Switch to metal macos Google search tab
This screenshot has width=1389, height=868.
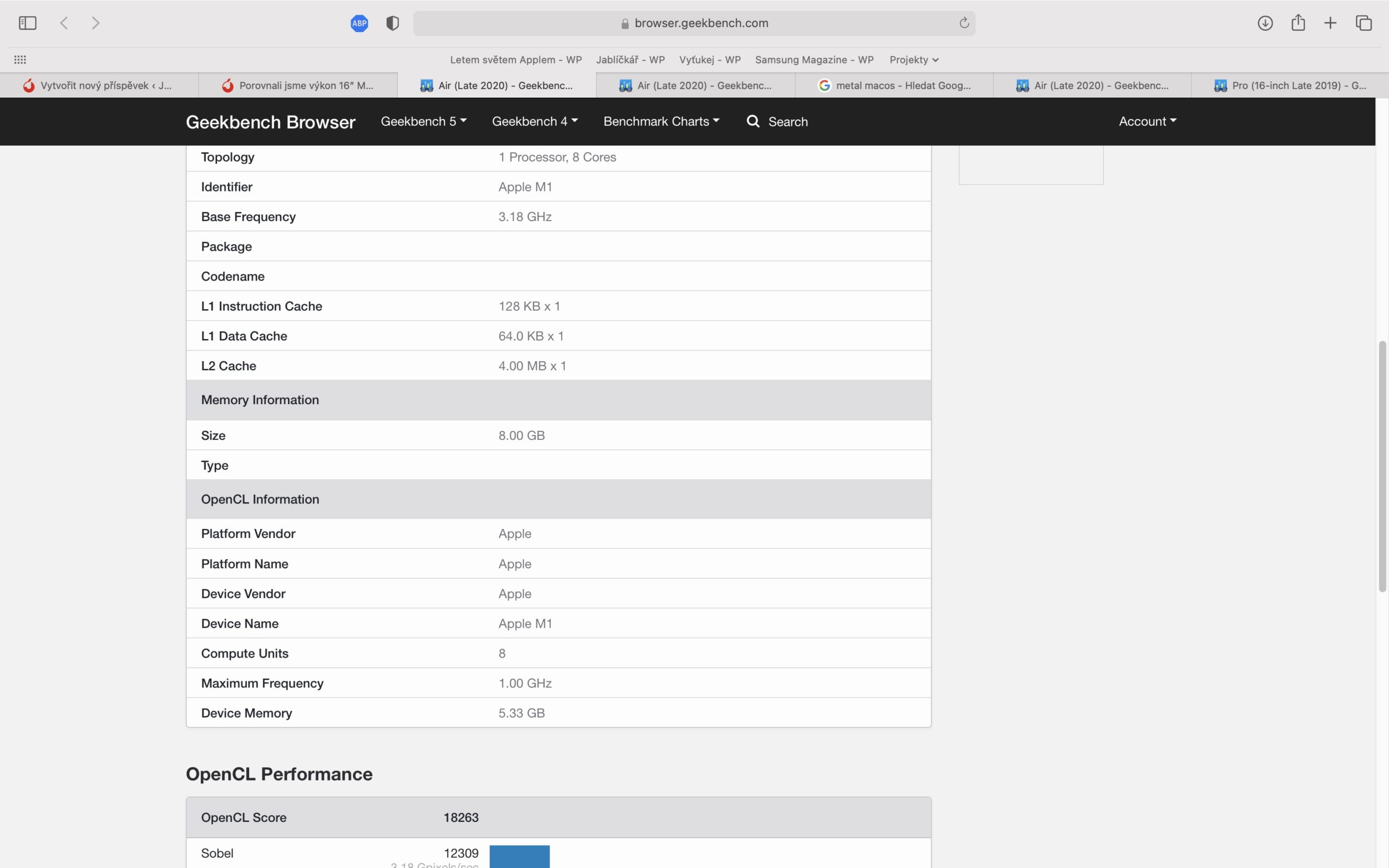click(894, 85)
